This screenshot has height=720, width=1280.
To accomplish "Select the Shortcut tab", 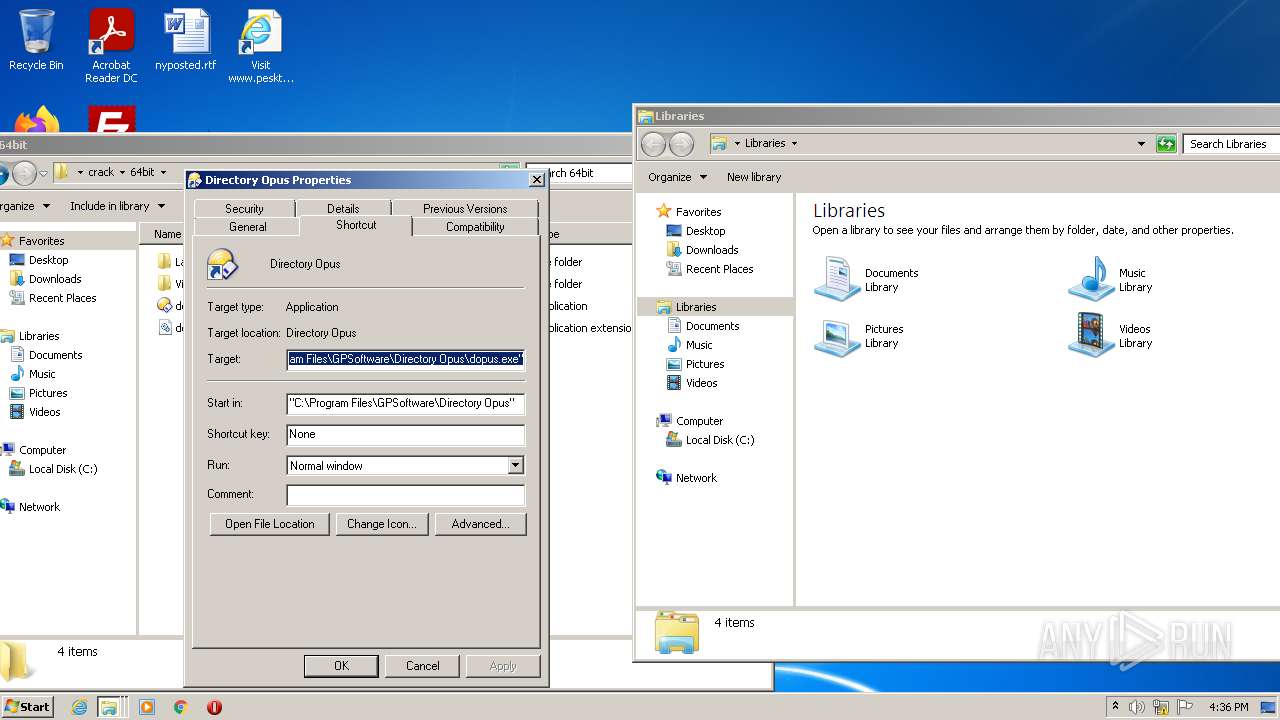I will [356, 225].
